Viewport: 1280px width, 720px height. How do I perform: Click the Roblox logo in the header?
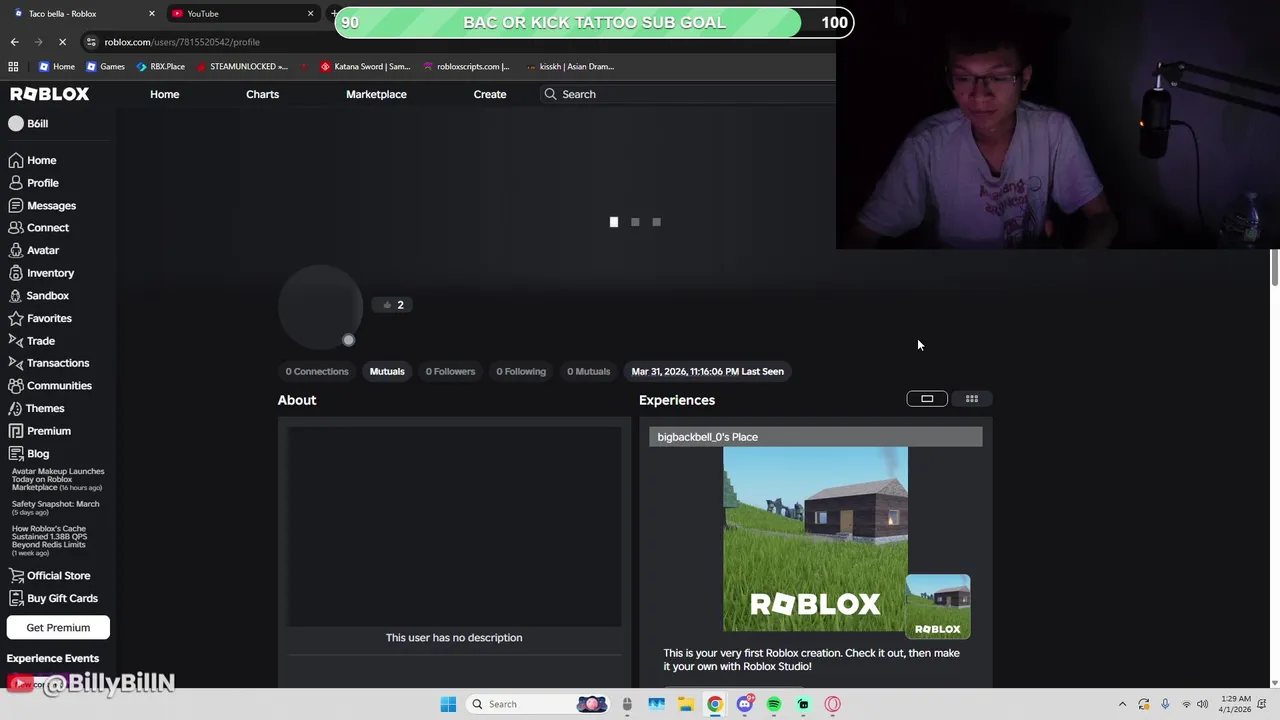(x=50, y=94)
